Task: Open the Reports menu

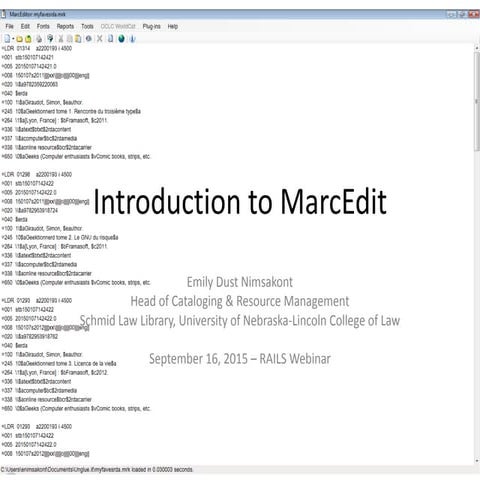Action: 65,26
